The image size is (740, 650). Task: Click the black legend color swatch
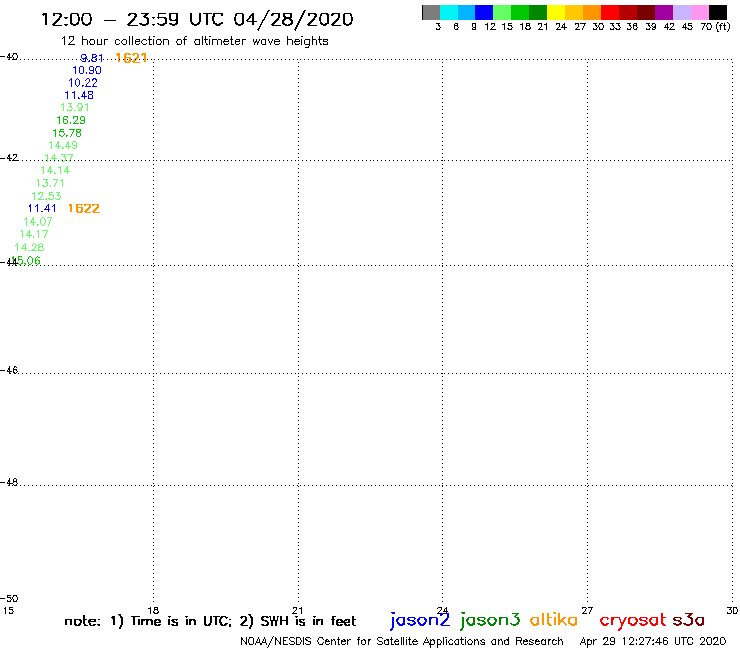717,12
